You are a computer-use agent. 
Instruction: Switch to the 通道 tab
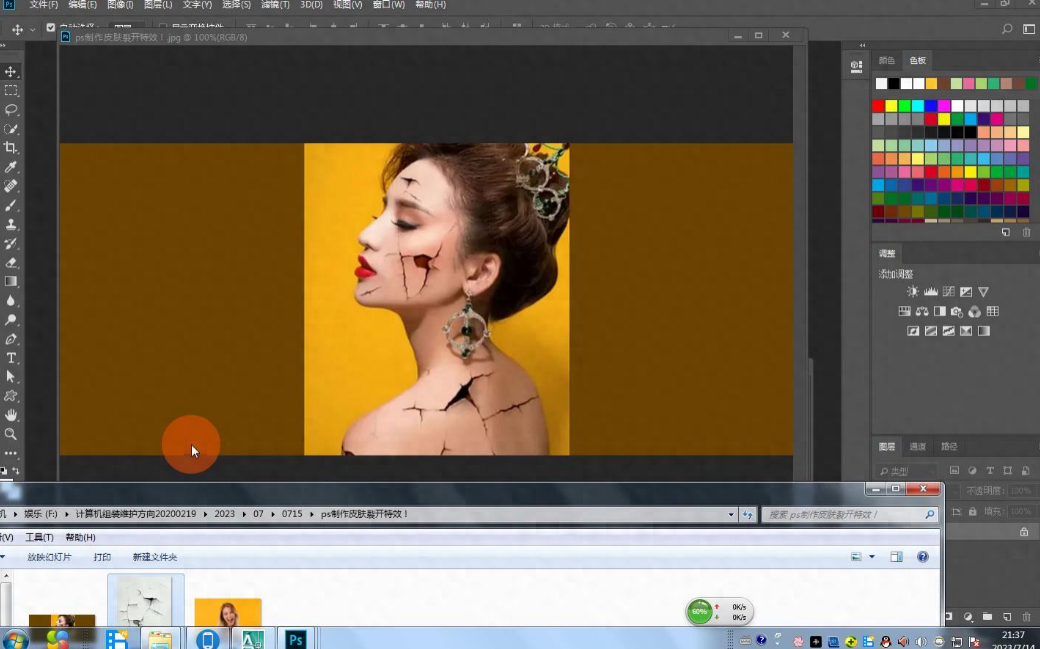tap(917, 447)
